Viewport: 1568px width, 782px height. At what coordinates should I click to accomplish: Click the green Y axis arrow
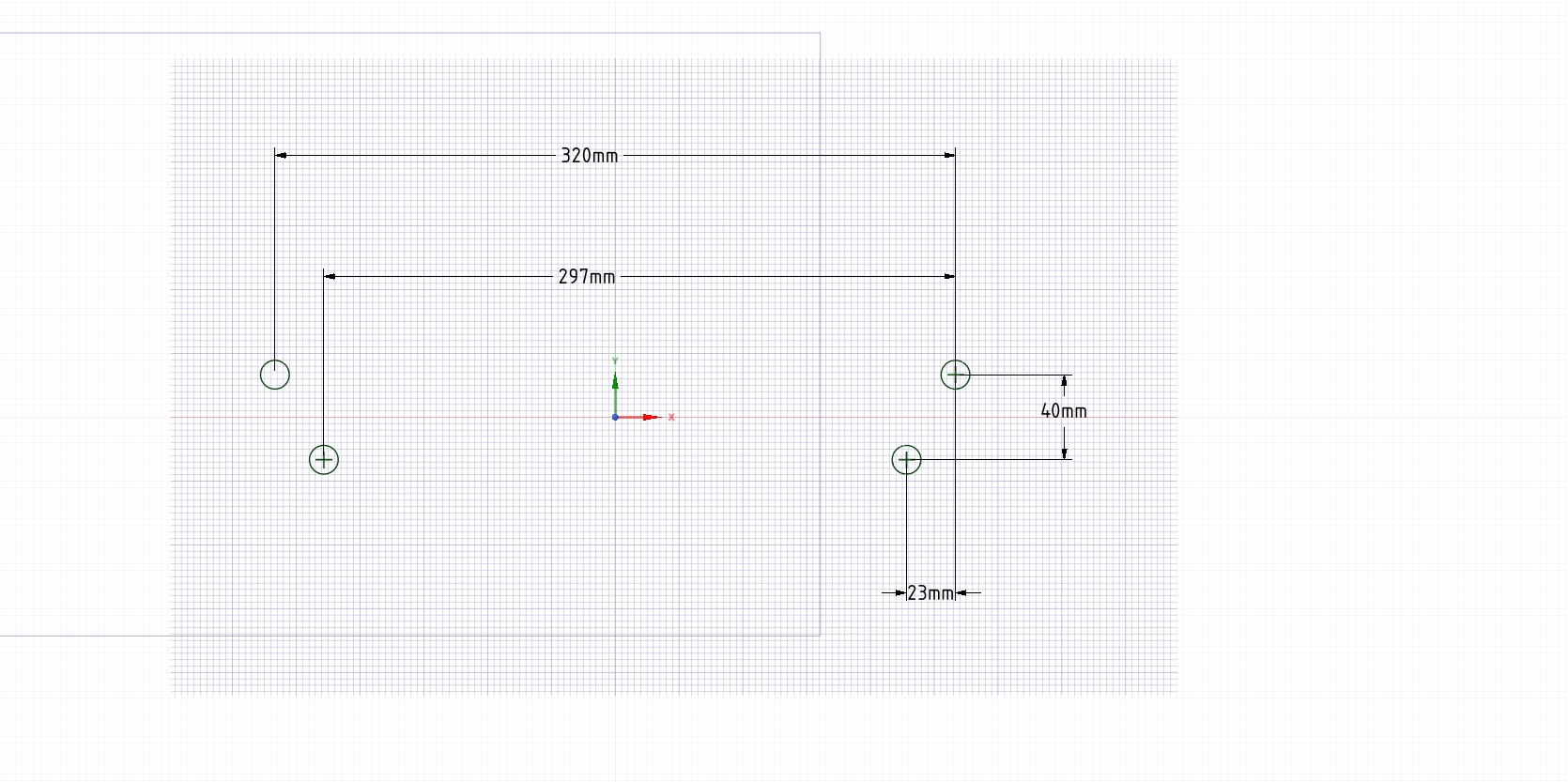click(615, 381)
